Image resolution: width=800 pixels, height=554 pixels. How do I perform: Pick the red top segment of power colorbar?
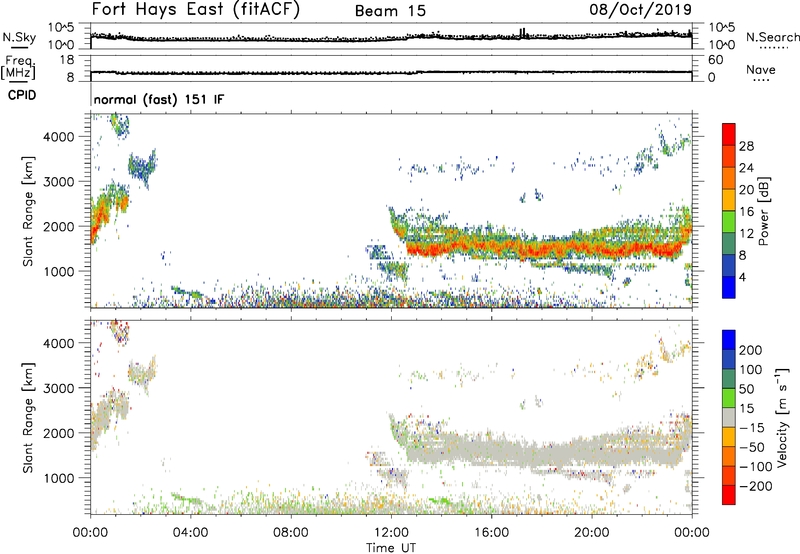[x=729, y=135]
